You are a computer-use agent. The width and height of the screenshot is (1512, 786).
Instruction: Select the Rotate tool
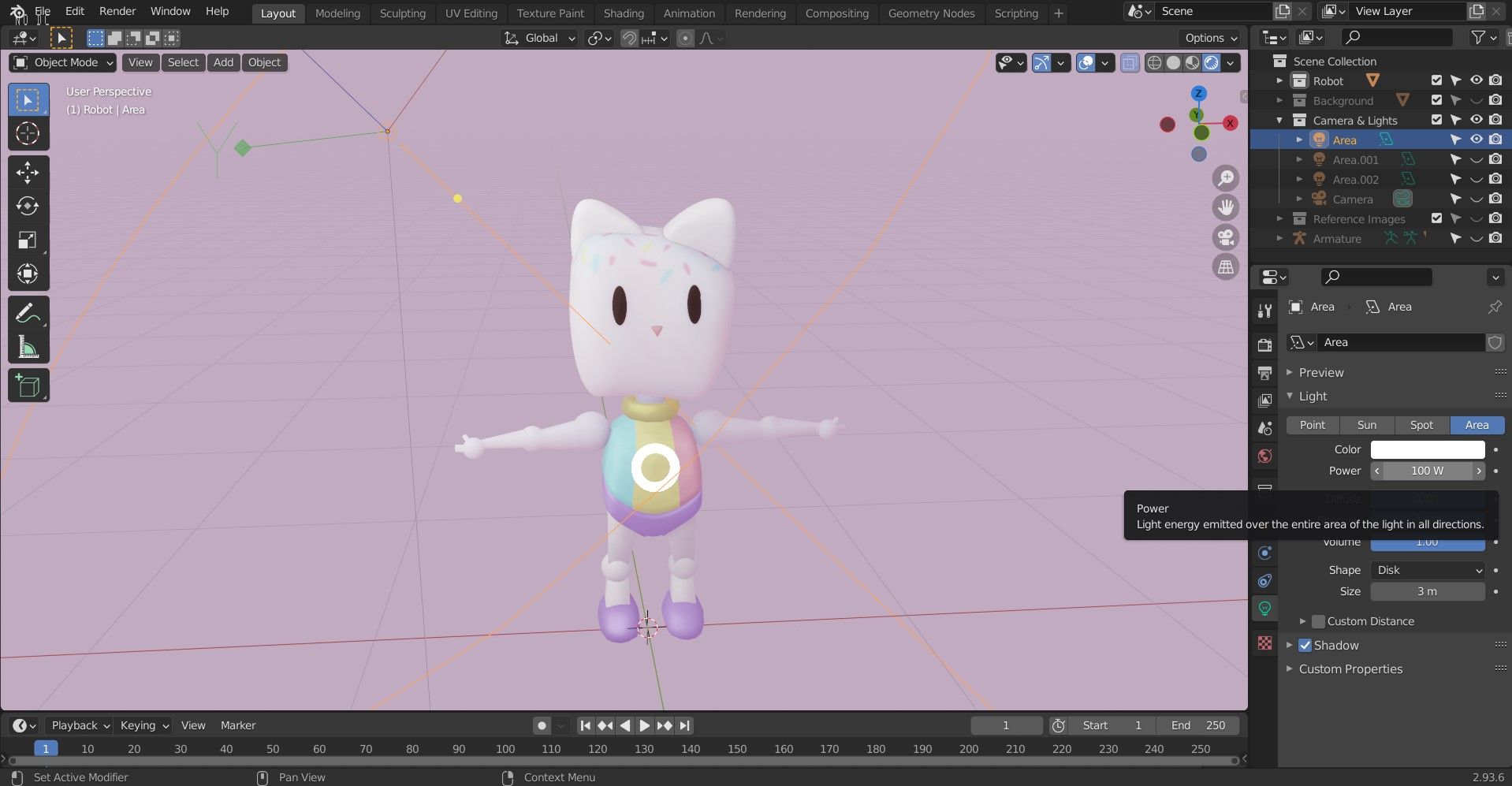[28, 206]
